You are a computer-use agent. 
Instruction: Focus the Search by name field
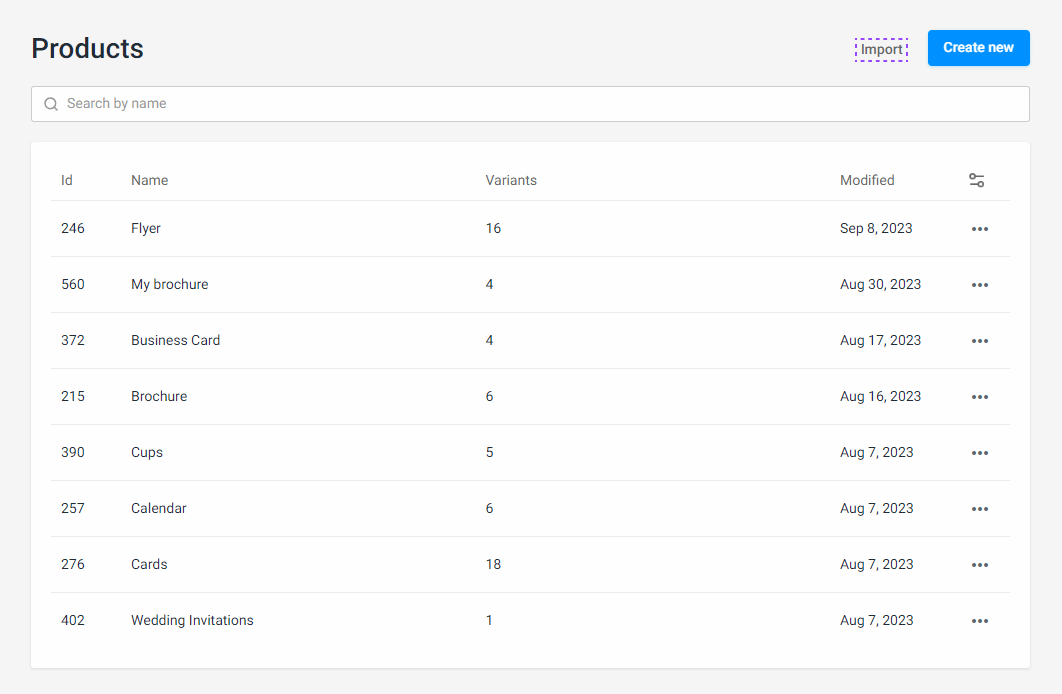[x=530, y=104]
